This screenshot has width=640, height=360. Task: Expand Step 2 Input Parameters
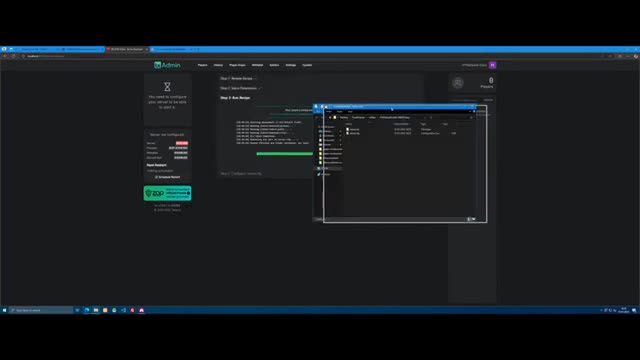coord(240,88)
